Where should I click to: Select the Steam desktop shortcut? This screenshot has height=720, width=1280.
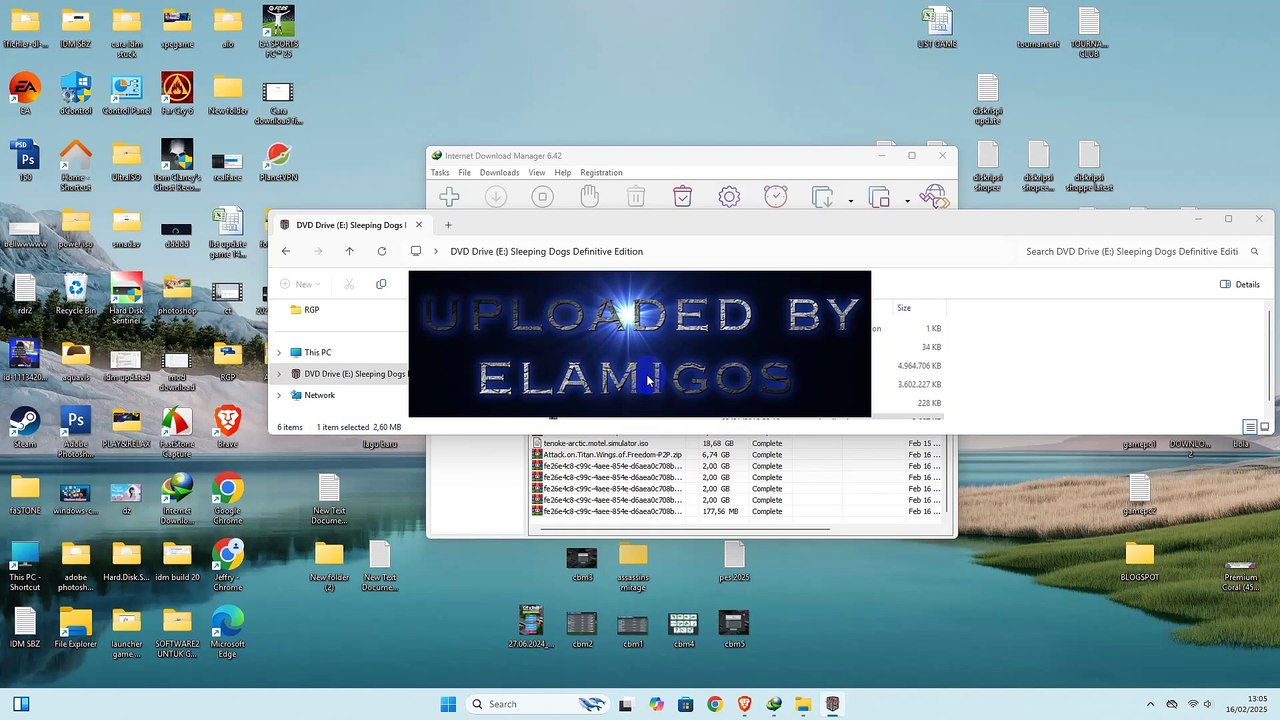[25, 427]
